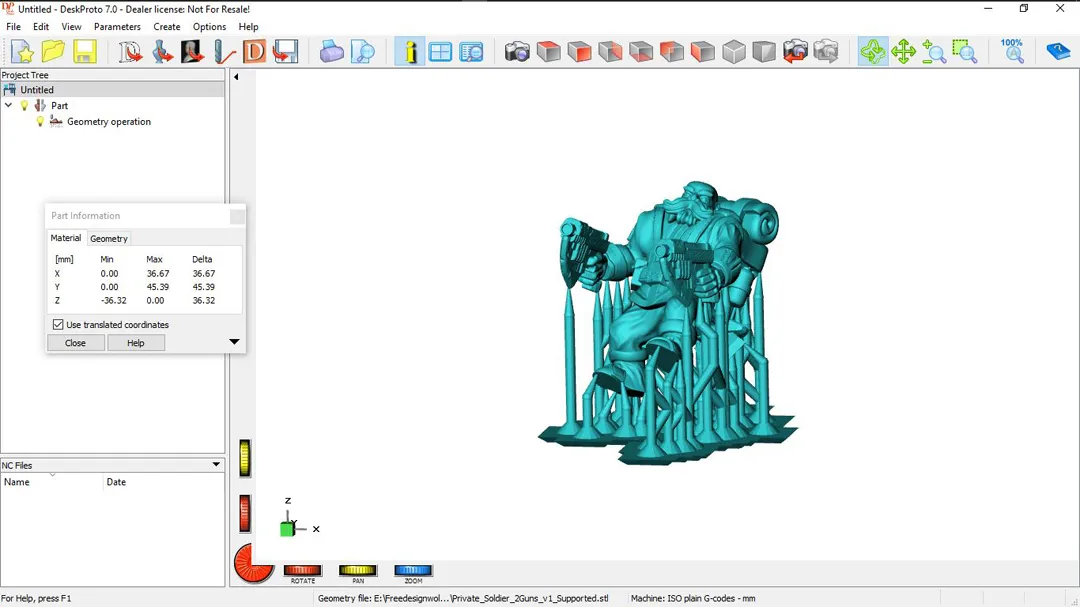Click the camera icon with red arrow

(x=795, y=52)
